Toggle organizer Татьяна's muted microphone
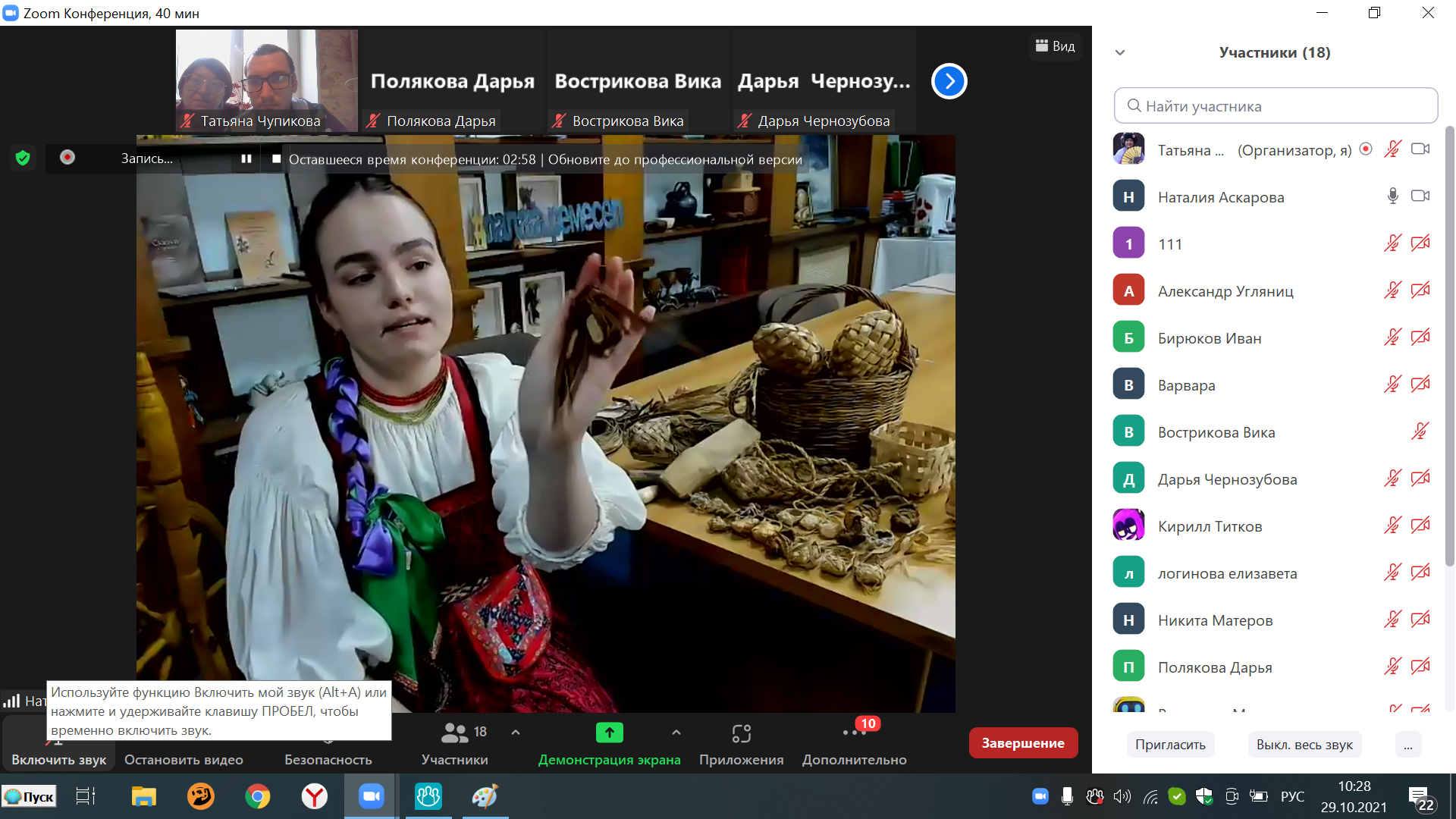1456x819 pixels. (x=1392, y=149)
